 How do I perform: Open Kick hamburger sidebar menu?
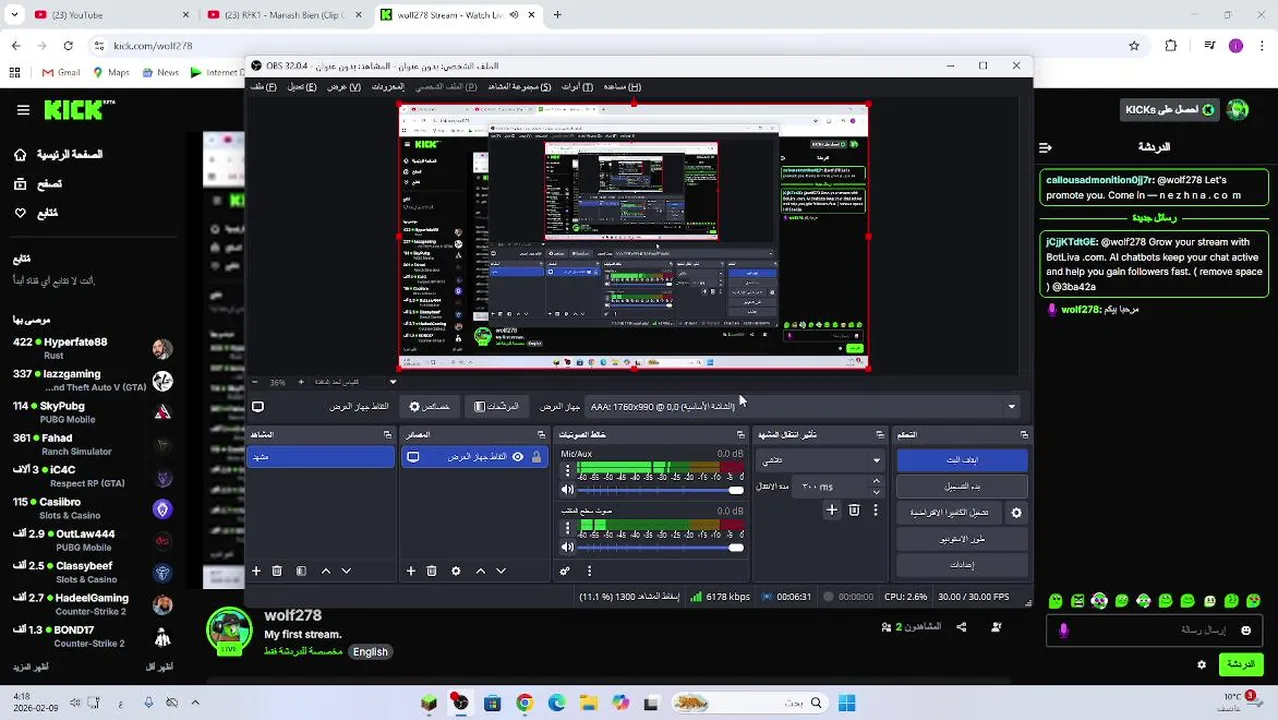(x=23, y=110)
